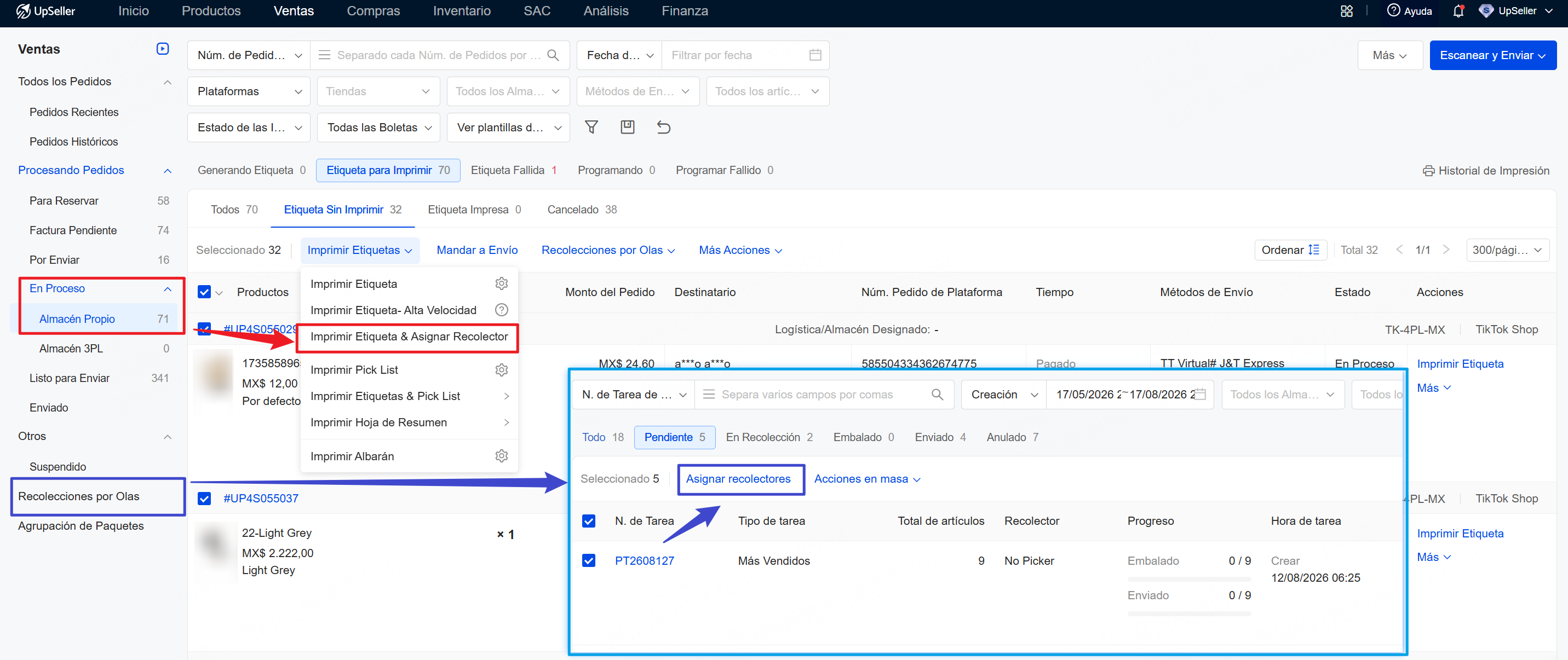This screenshot has width=1568, height=660.
Task: Go to the previous page arrow
Action: [1399, 250]
